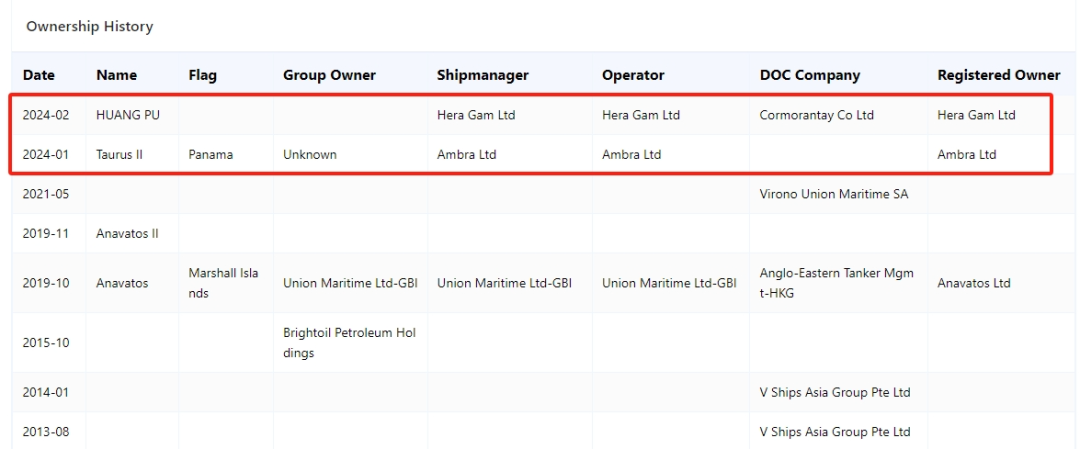Image resolution: width=1080 pixels, height=449 pixels.
Task: Click the Name column header
Action: pos(116,75)
